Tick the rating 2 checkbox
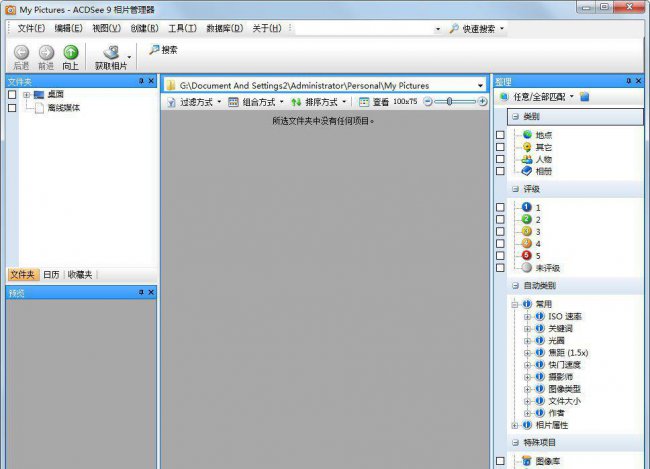 [500, 219]
